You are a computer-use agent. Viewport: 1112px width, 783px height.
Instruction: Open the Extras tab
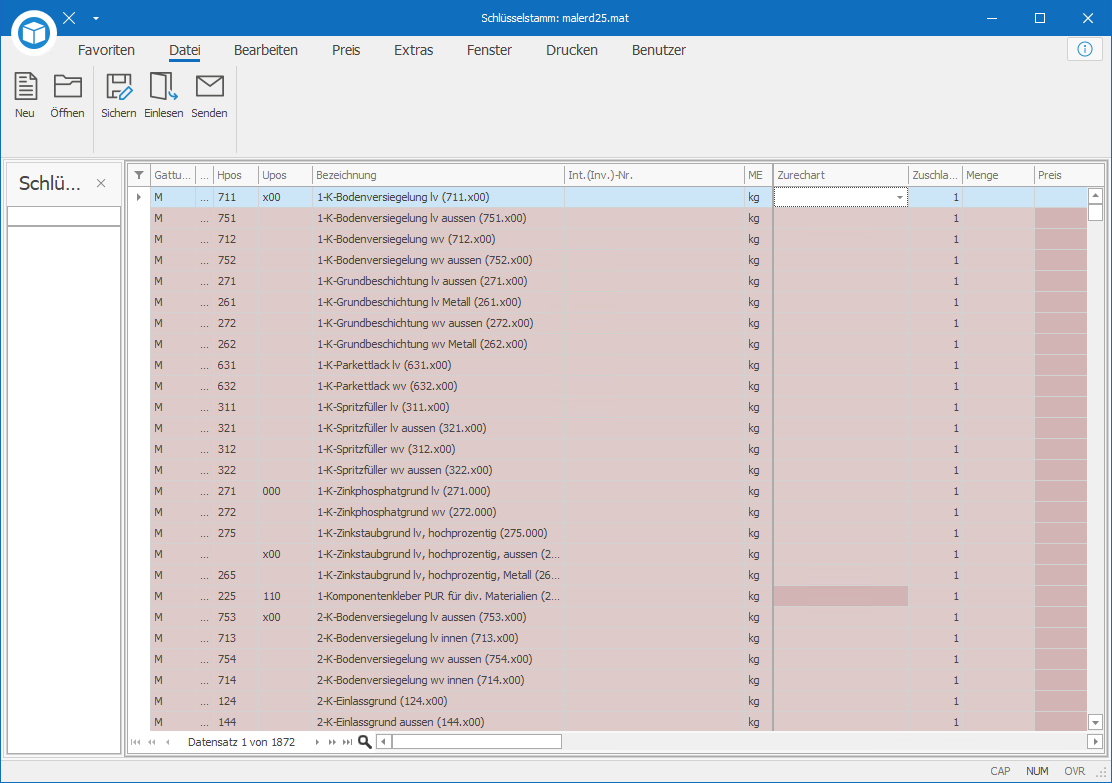[x=413, y=50]
